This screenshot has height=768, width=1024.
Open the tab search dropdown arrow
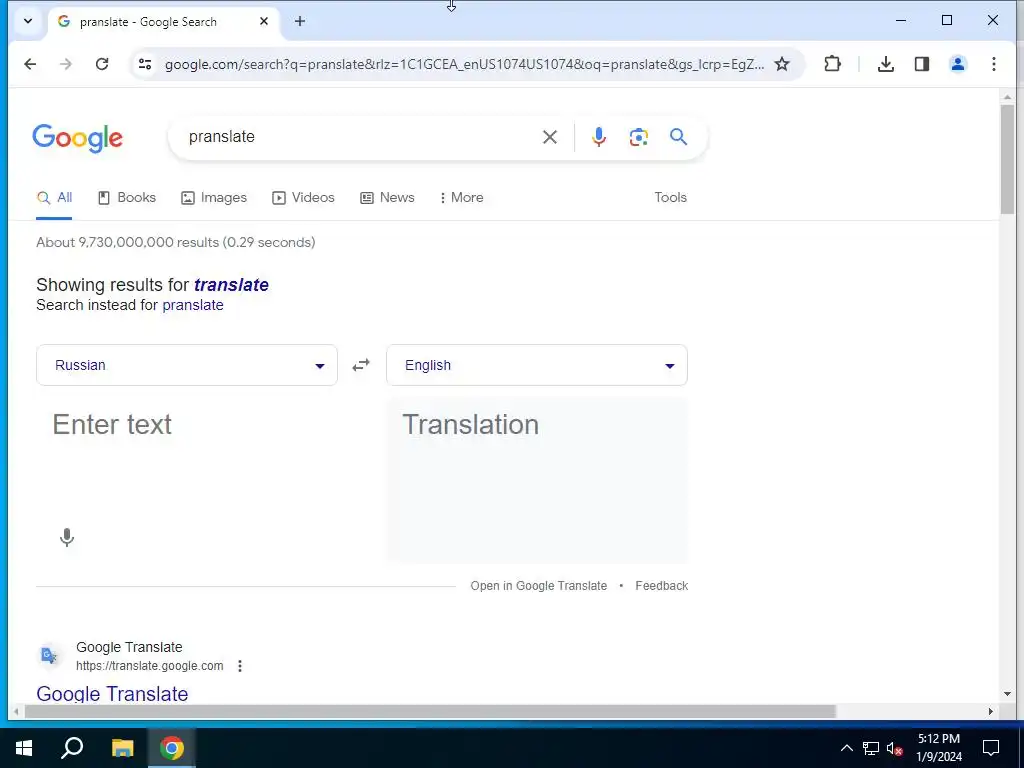pos(28,22)
